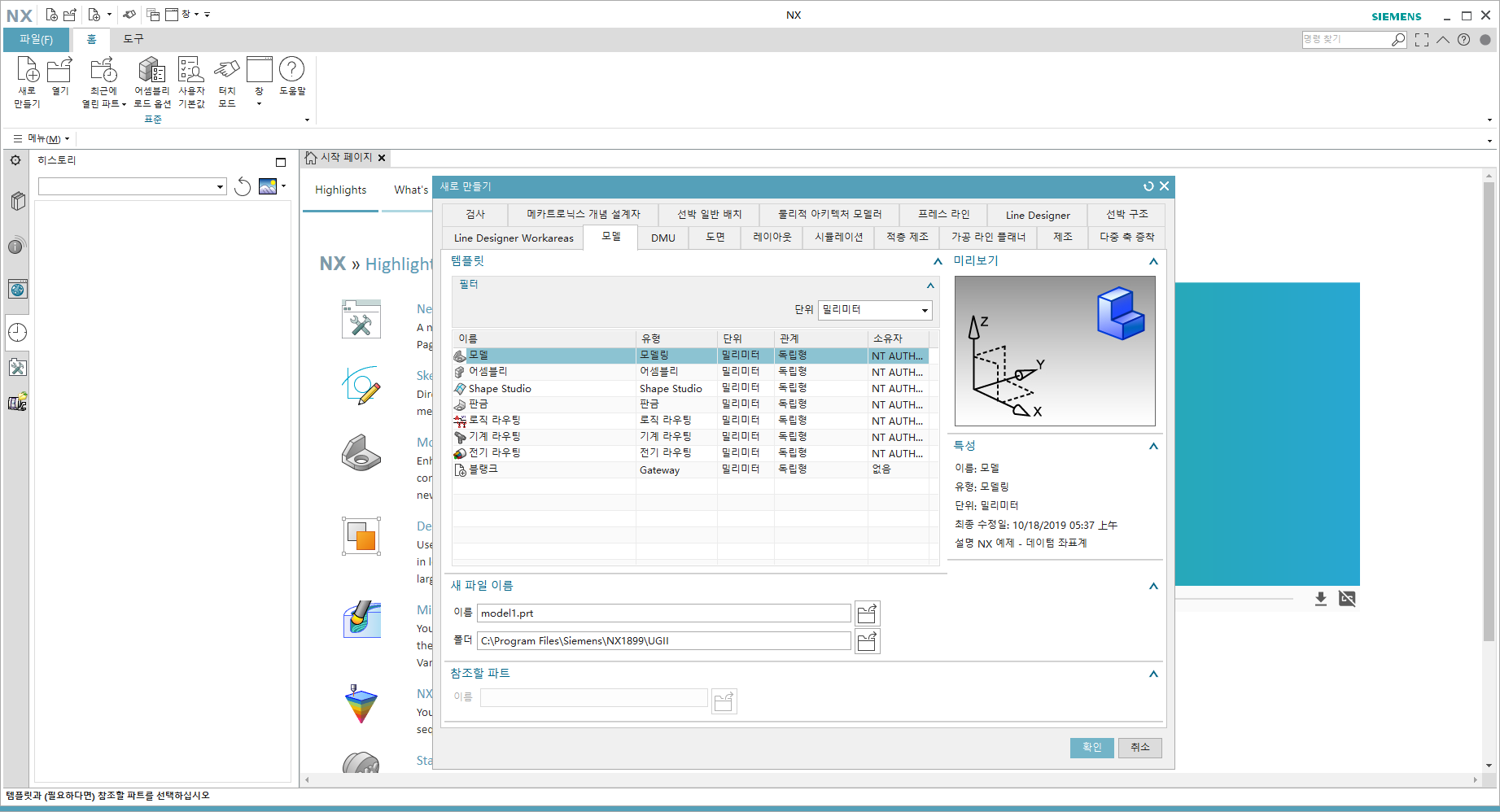Screen dimensions: 1500x812
Task: Click the help question mark icon top right
Action: click(1463, 39)
